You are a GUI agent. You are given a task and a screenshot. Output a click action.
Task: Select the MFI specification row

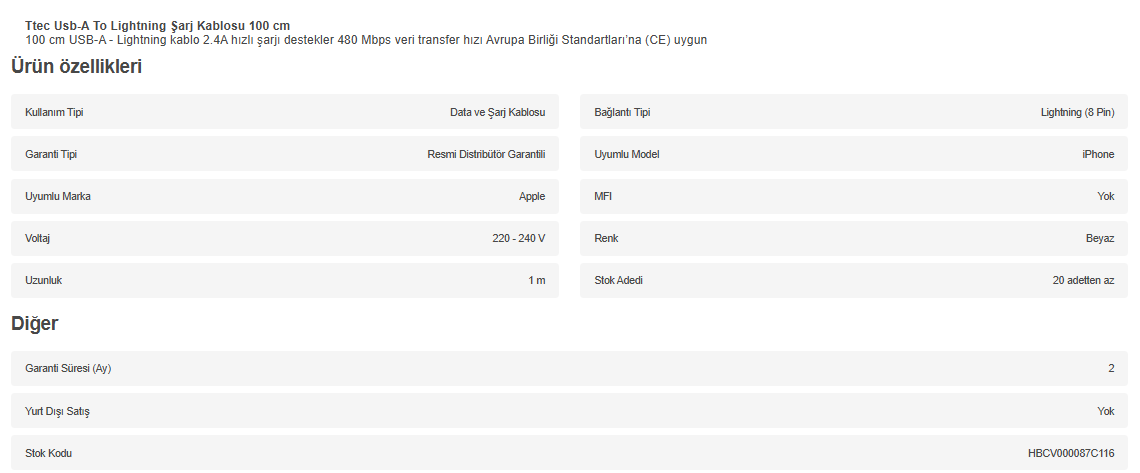pos(853,196)
